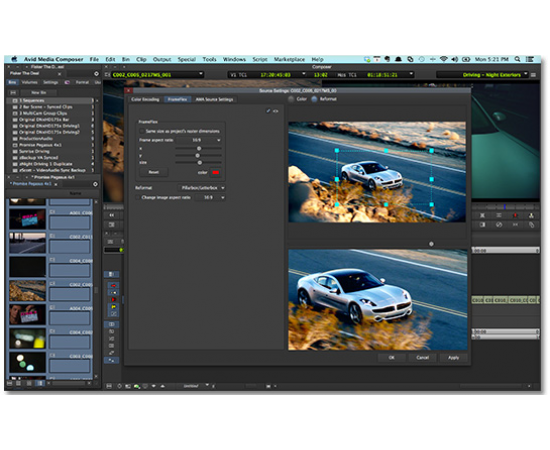Switch to Volumes tab in project window
The image size is (550, 450).
[29, 82]
